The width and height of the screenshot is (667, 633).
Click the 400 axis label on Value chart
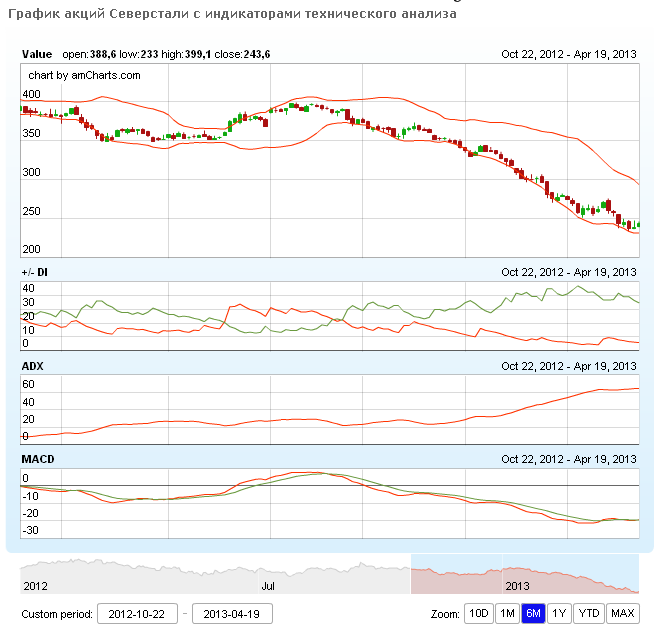(31, 94)
